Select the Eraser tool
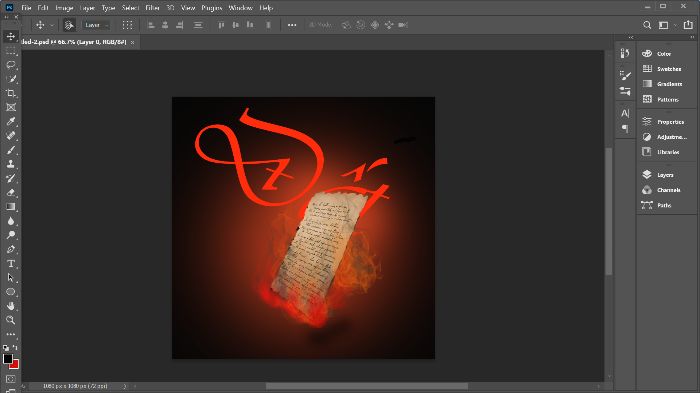This screenshot has width=700, height=393. pos(11,192)
